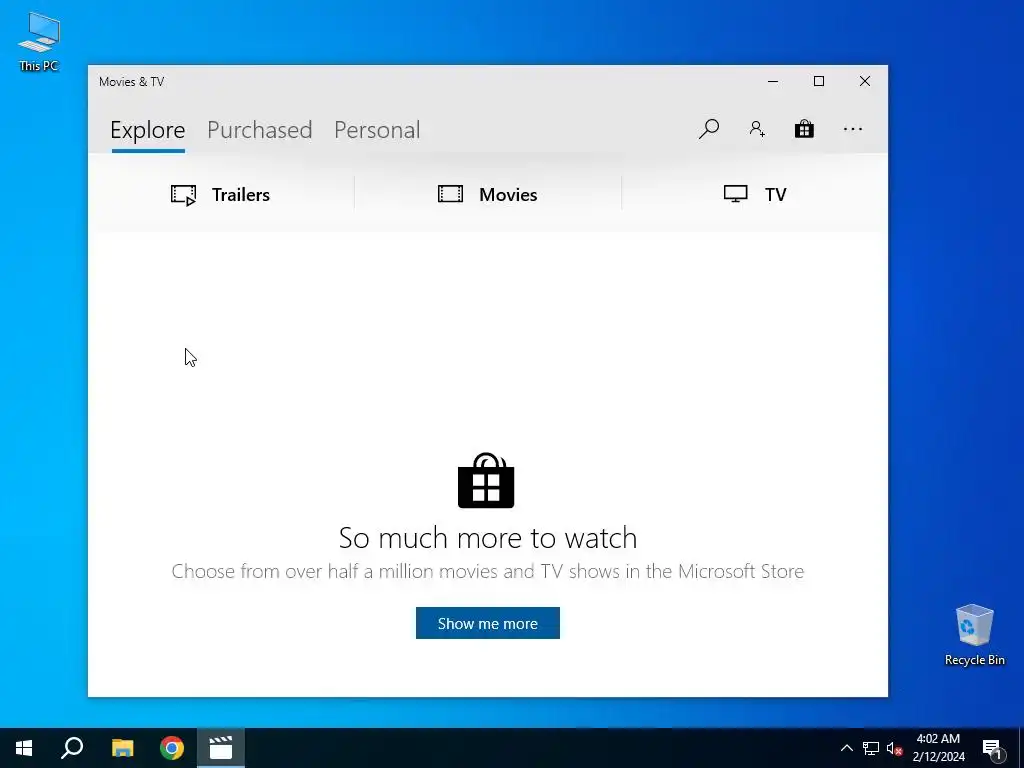Switch to the Explore tab

point(148,130)
